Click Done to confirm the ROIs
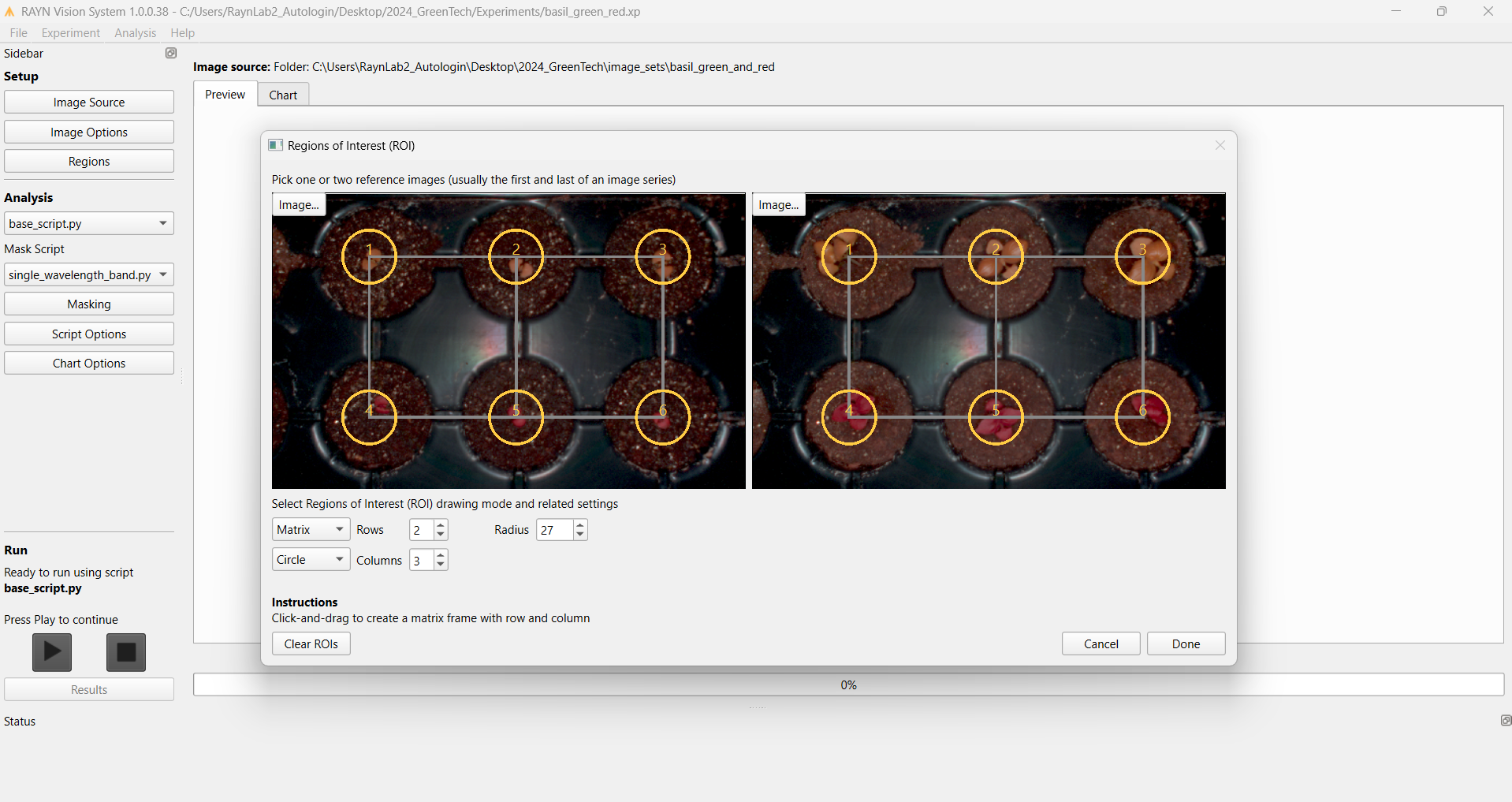Screen dimensions: 1512x802 [x=1185, y=643]
